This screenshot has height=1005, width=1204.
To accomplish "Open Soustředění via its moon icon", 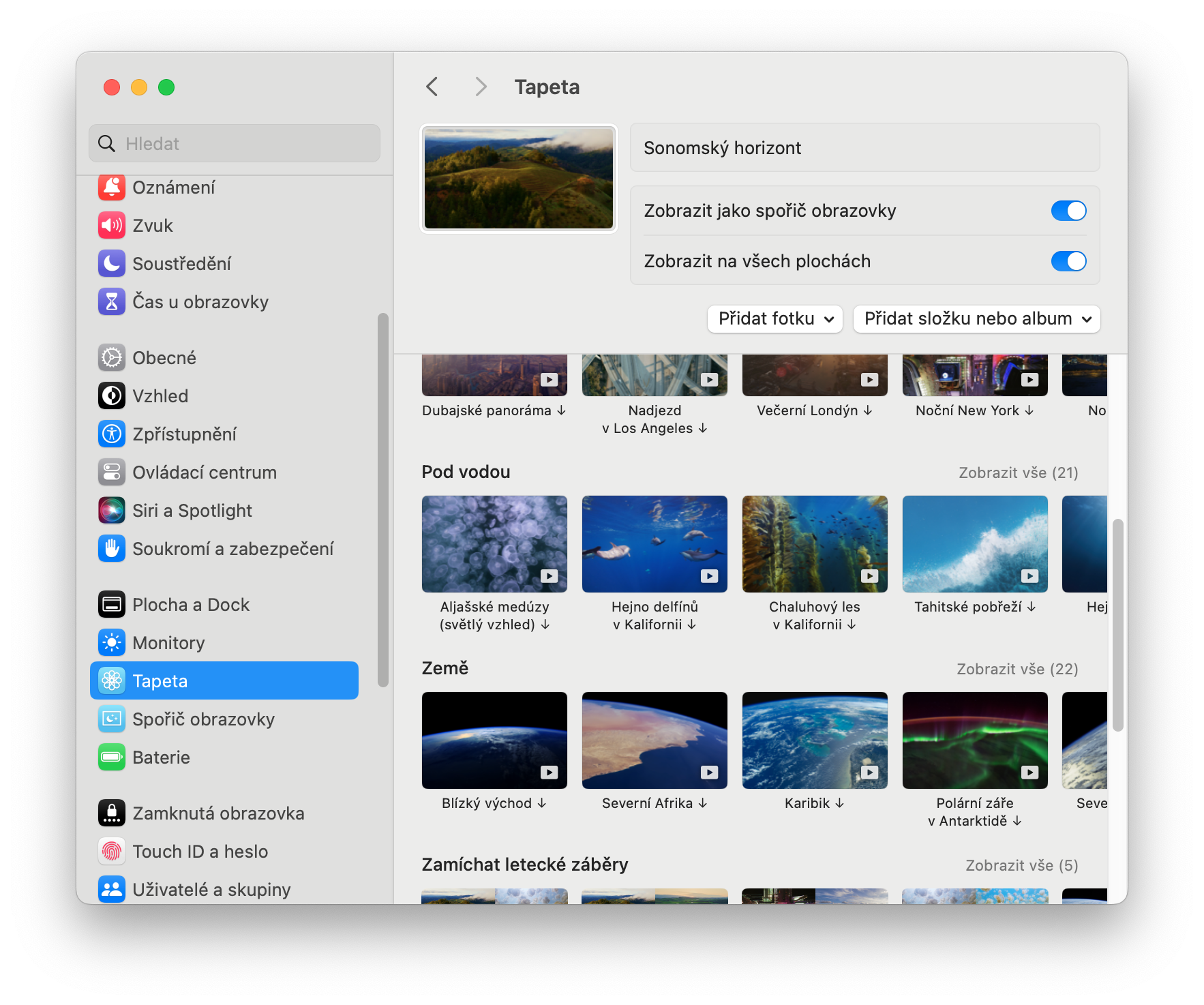I will pos(112,264).
